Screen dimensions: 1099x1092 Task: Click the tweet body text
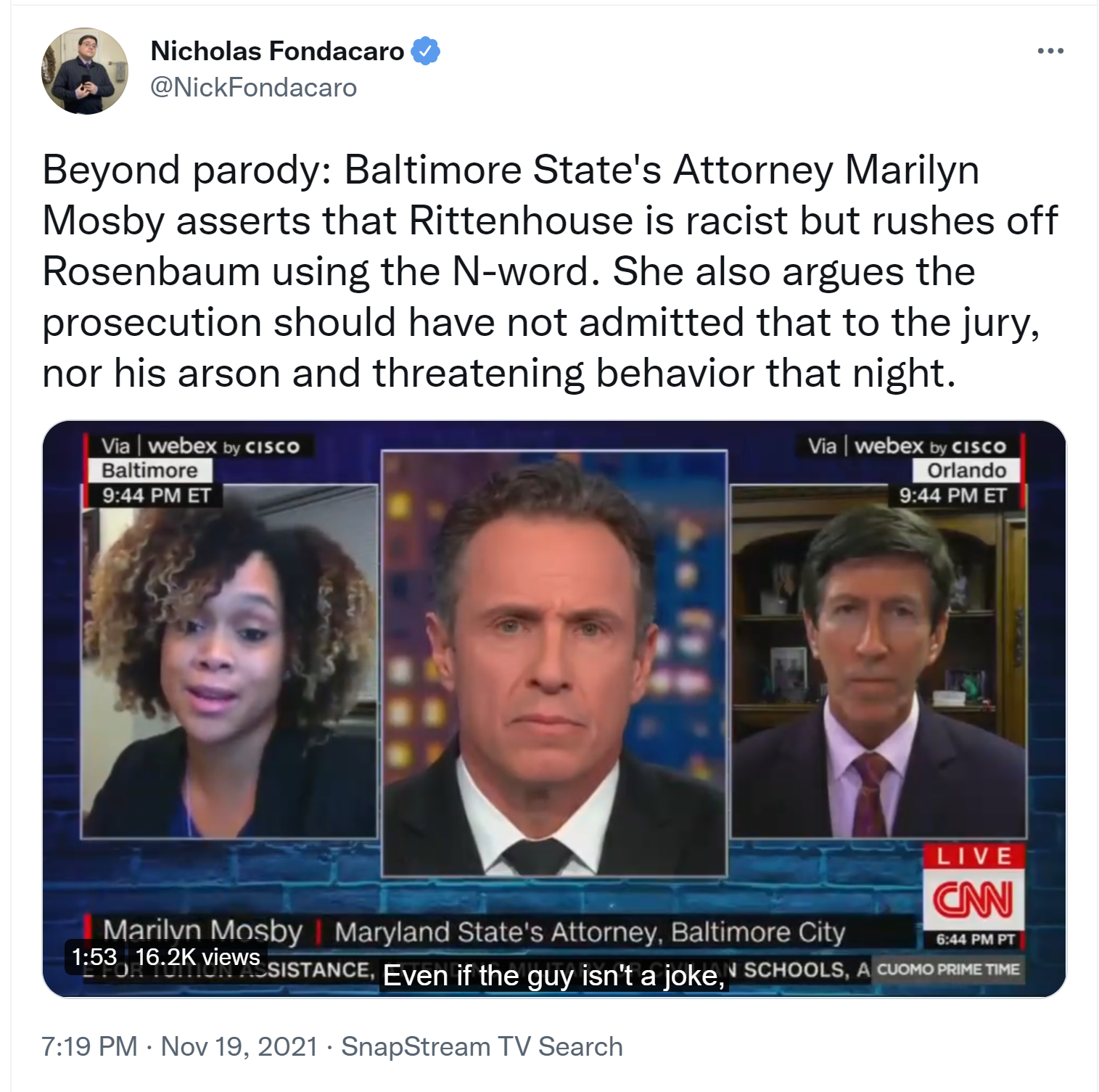pos(550,271)
